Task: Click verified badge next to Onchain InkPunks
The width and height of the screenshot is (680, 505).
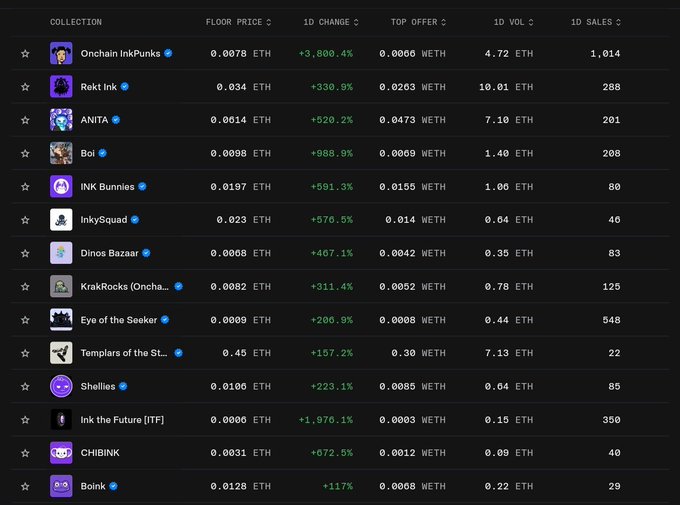Action: click(168, 53)
